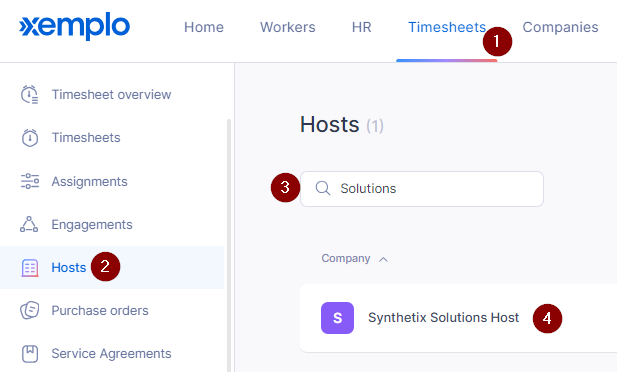617x372 pixels.
Task: Click the purple S company avatar
Action: click(337, 318)
